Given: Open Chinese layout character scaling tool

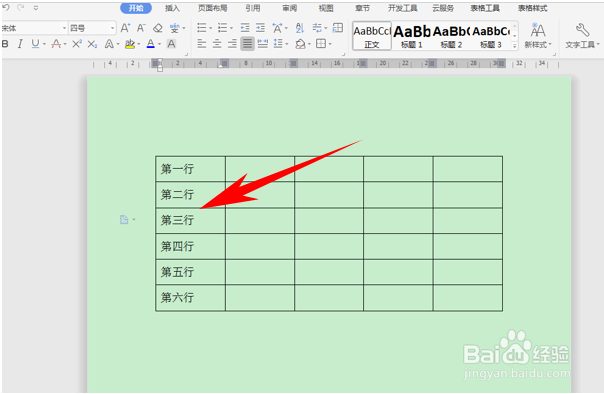Looking at the screenshot, I should point(277,28).
